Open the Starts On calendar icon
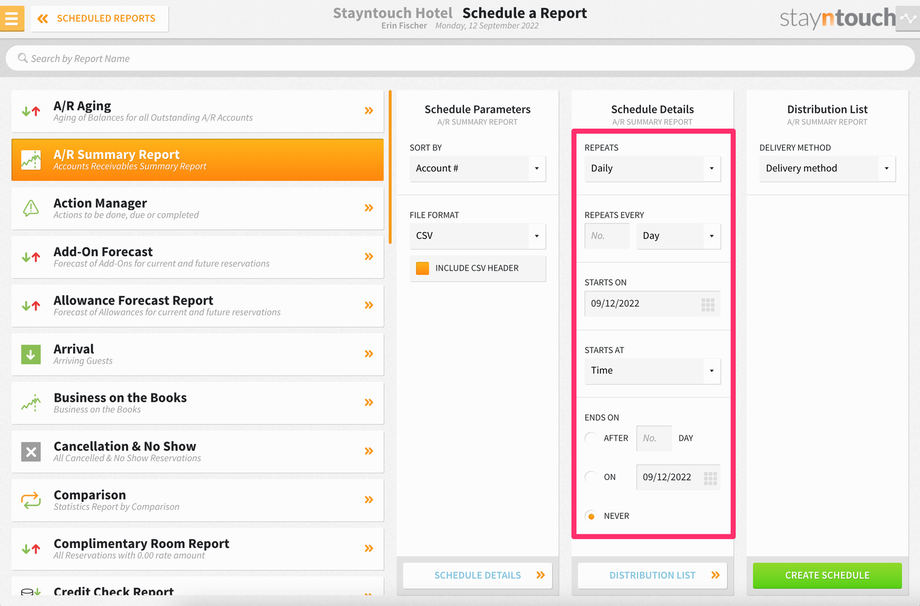Image resolution: width=920 pixels, height=606 pixels. click(708, 304)
